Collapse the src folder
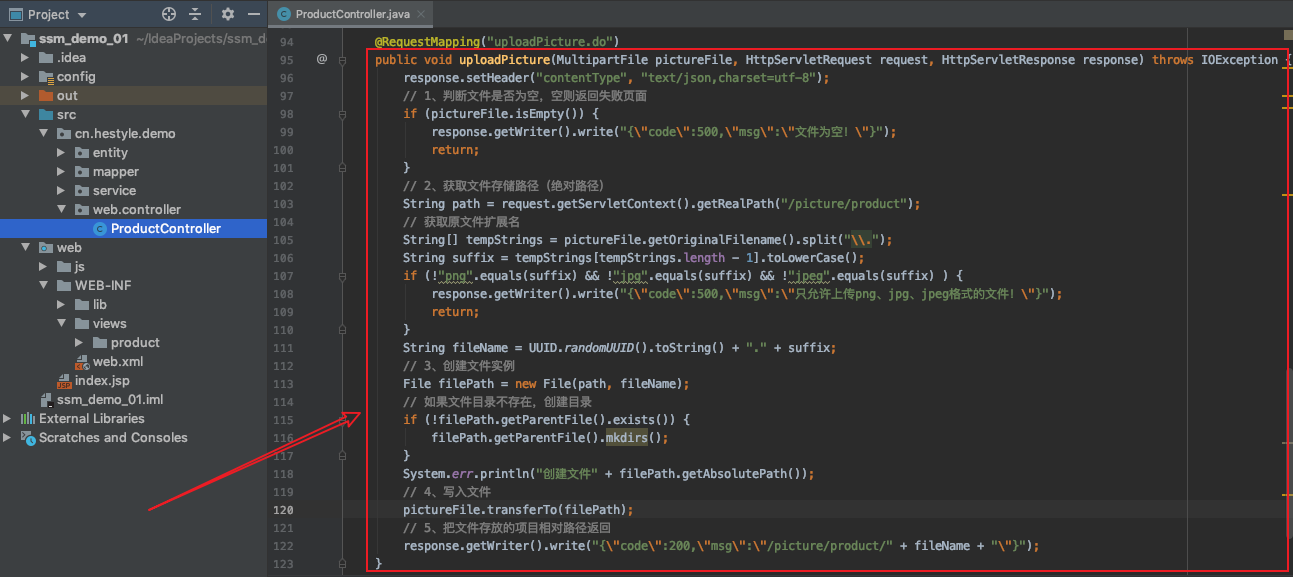Screen dimensions: 1293x577 coord(27,114)
